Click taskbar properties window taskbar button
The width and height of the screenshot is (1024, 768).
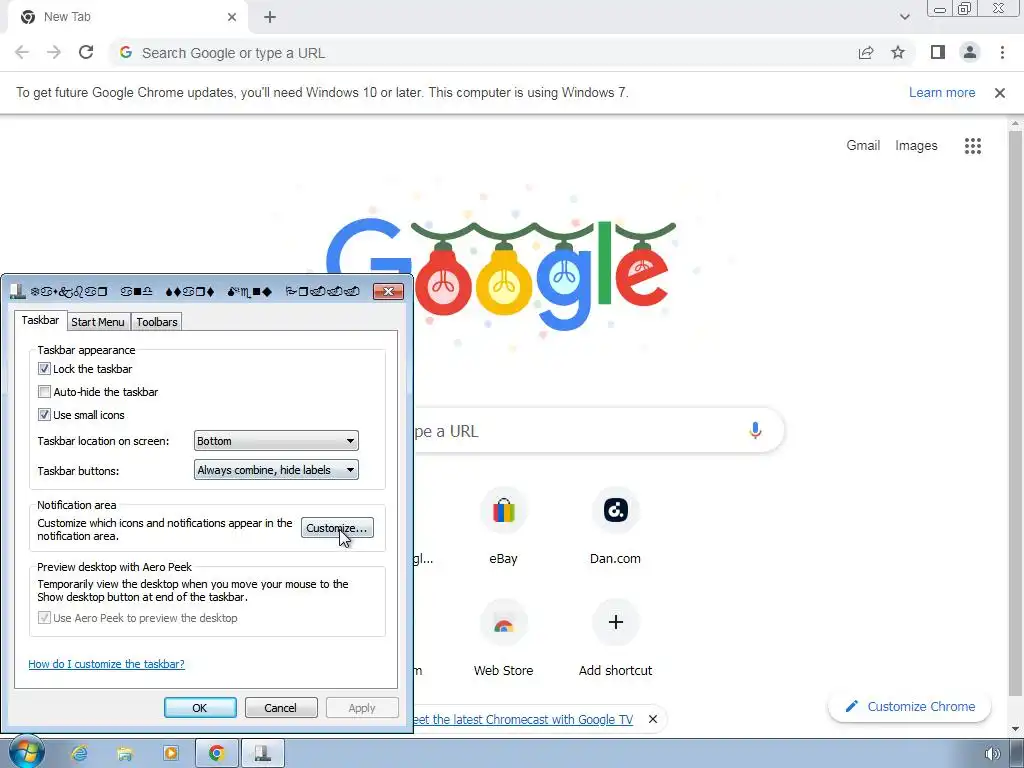(x=263, y=754)
